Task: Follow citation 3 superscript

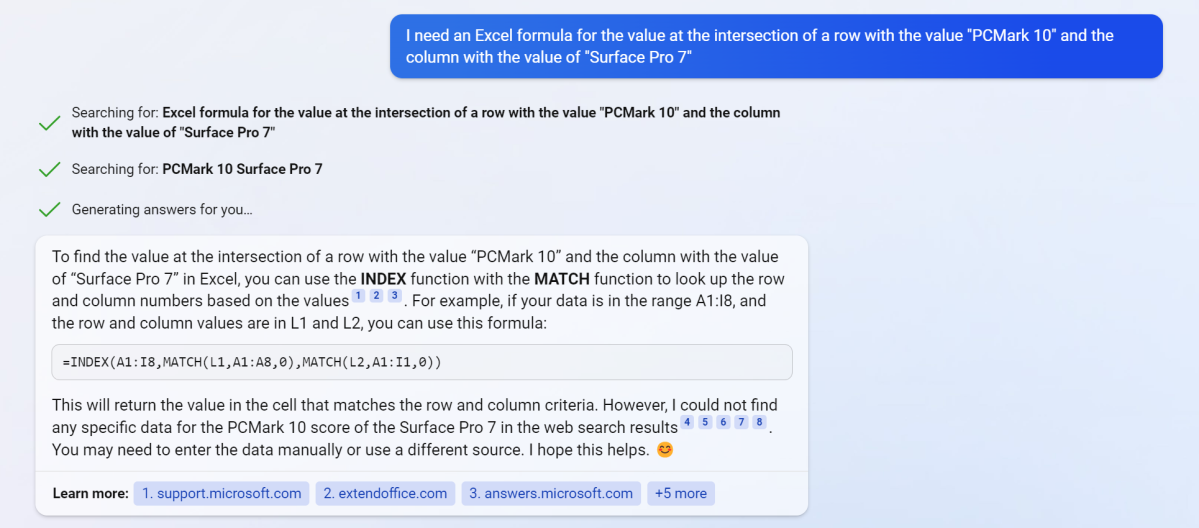Action: tap(395, 296)
